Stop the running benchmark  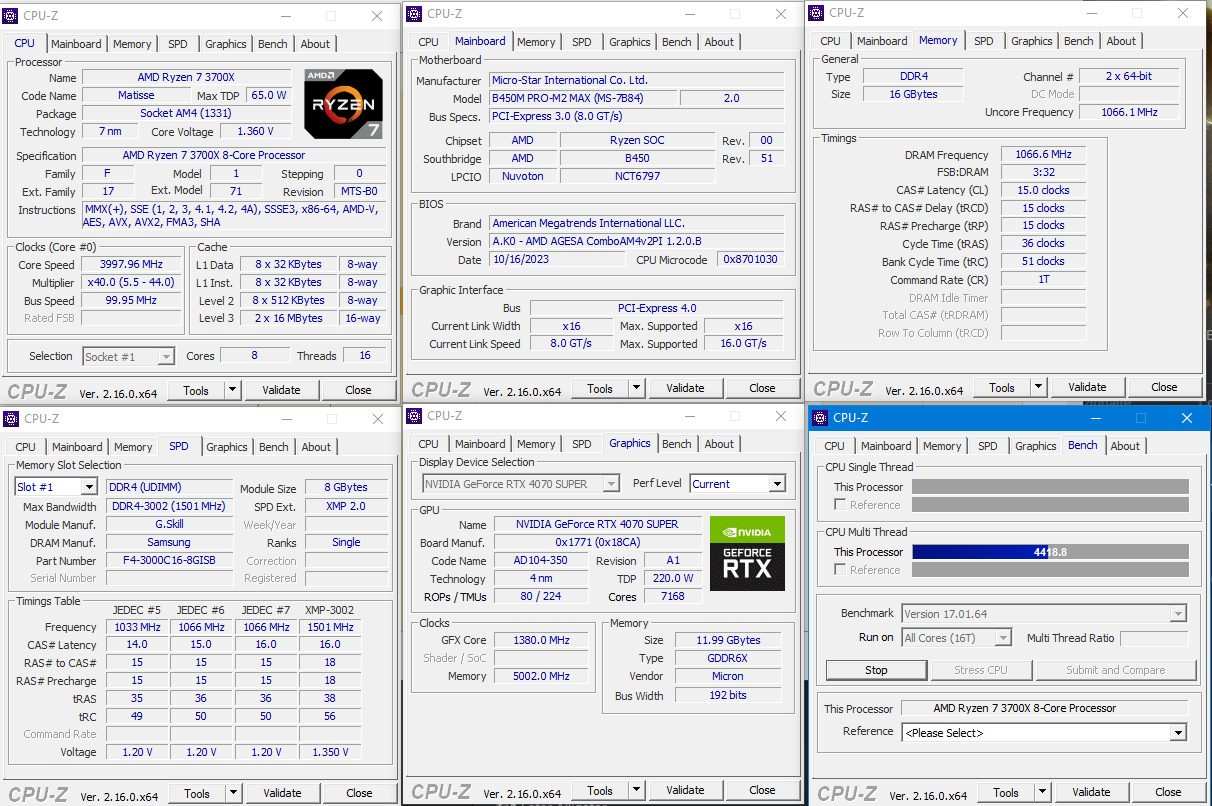tap(876, 670)
